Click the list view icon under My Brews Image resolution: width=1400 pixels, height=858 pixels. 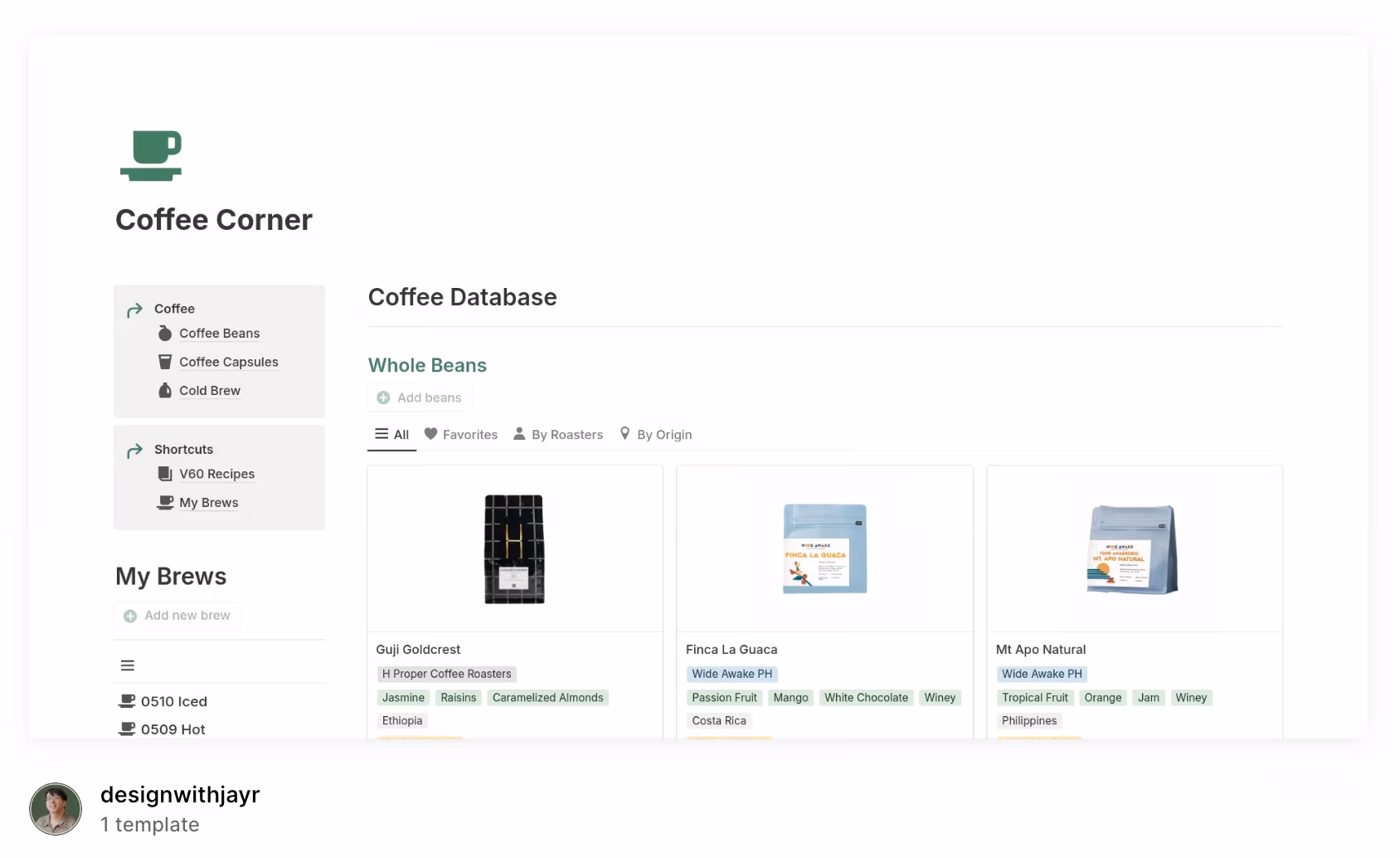(128, 665)
